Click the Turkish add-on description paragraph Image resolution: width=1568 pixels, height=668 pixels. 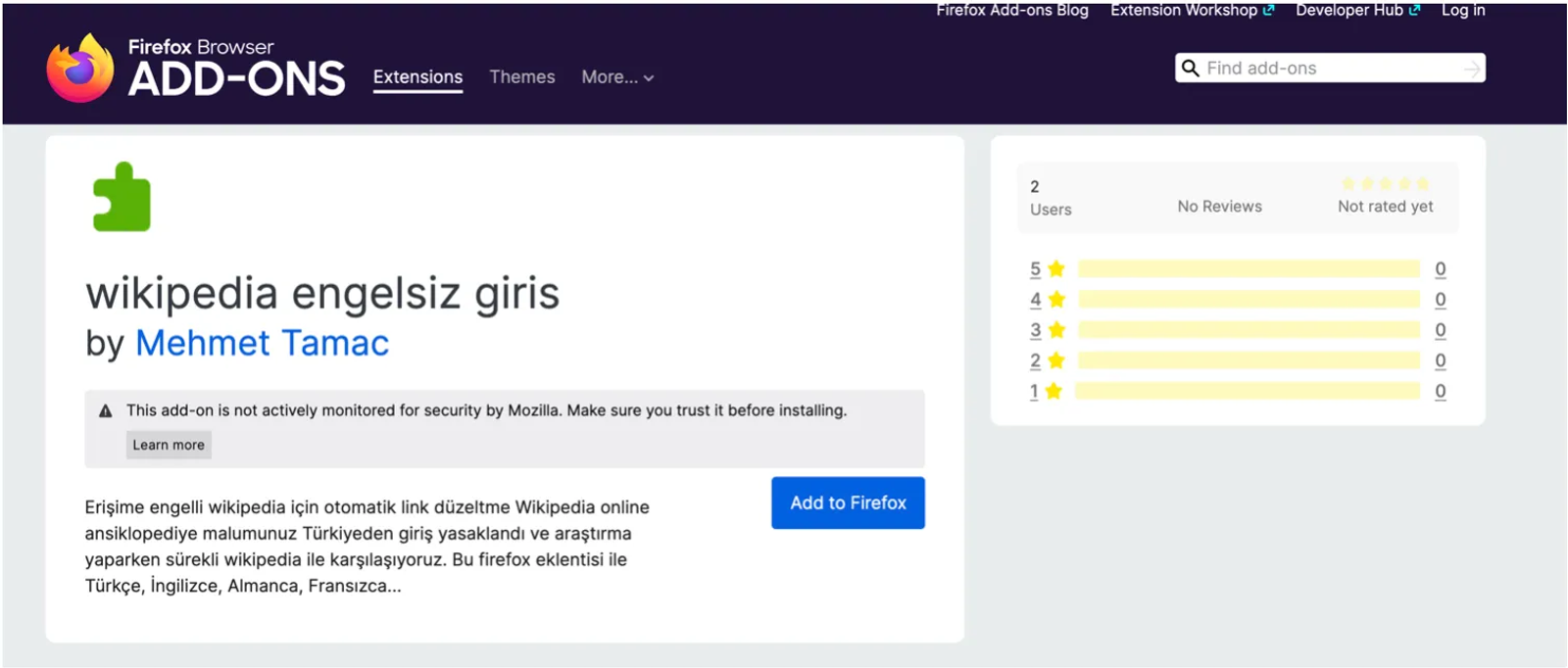coord(367,547)
